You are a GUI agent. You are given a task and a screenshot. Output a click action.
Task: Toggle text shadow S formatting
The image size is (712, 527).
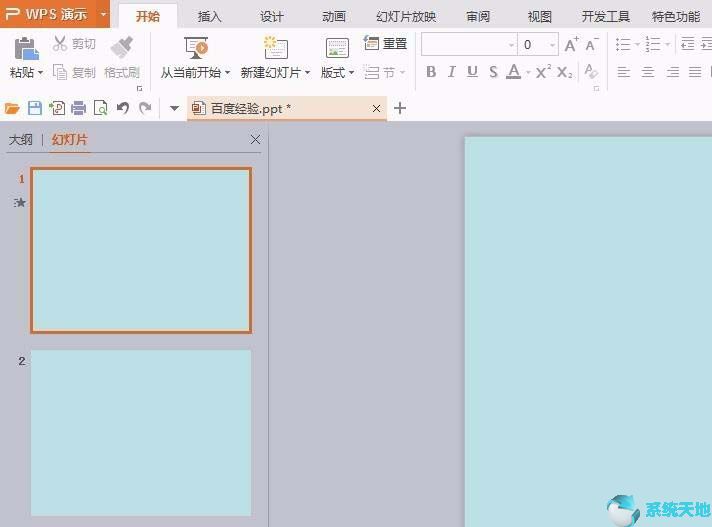tap(494, 72)
